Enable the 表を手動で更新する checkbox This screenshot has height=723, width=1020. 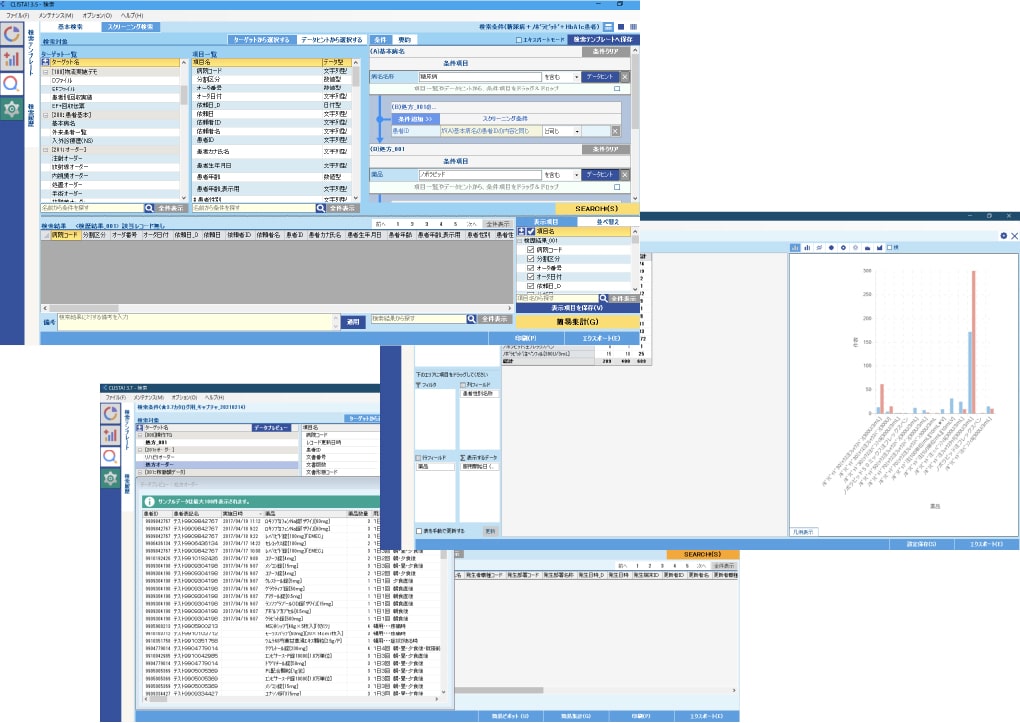(x=419, y=530)
